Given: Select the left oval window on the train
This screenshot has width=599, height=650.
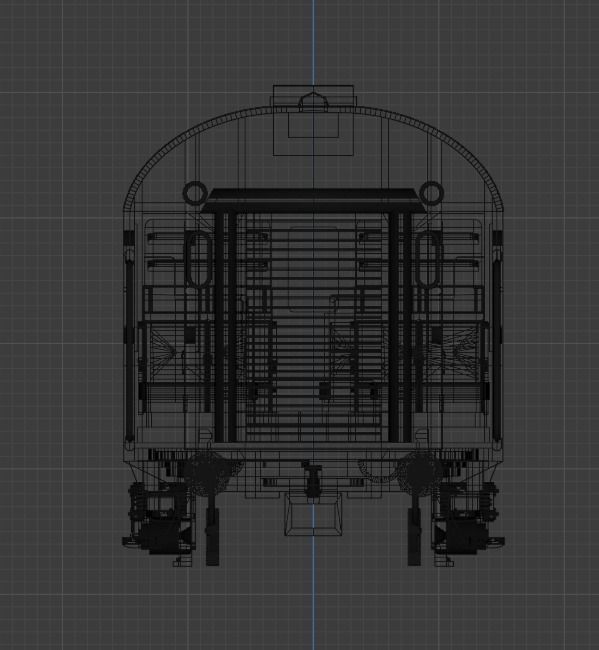Looking at the screenshot, I should tap(198, 260).
